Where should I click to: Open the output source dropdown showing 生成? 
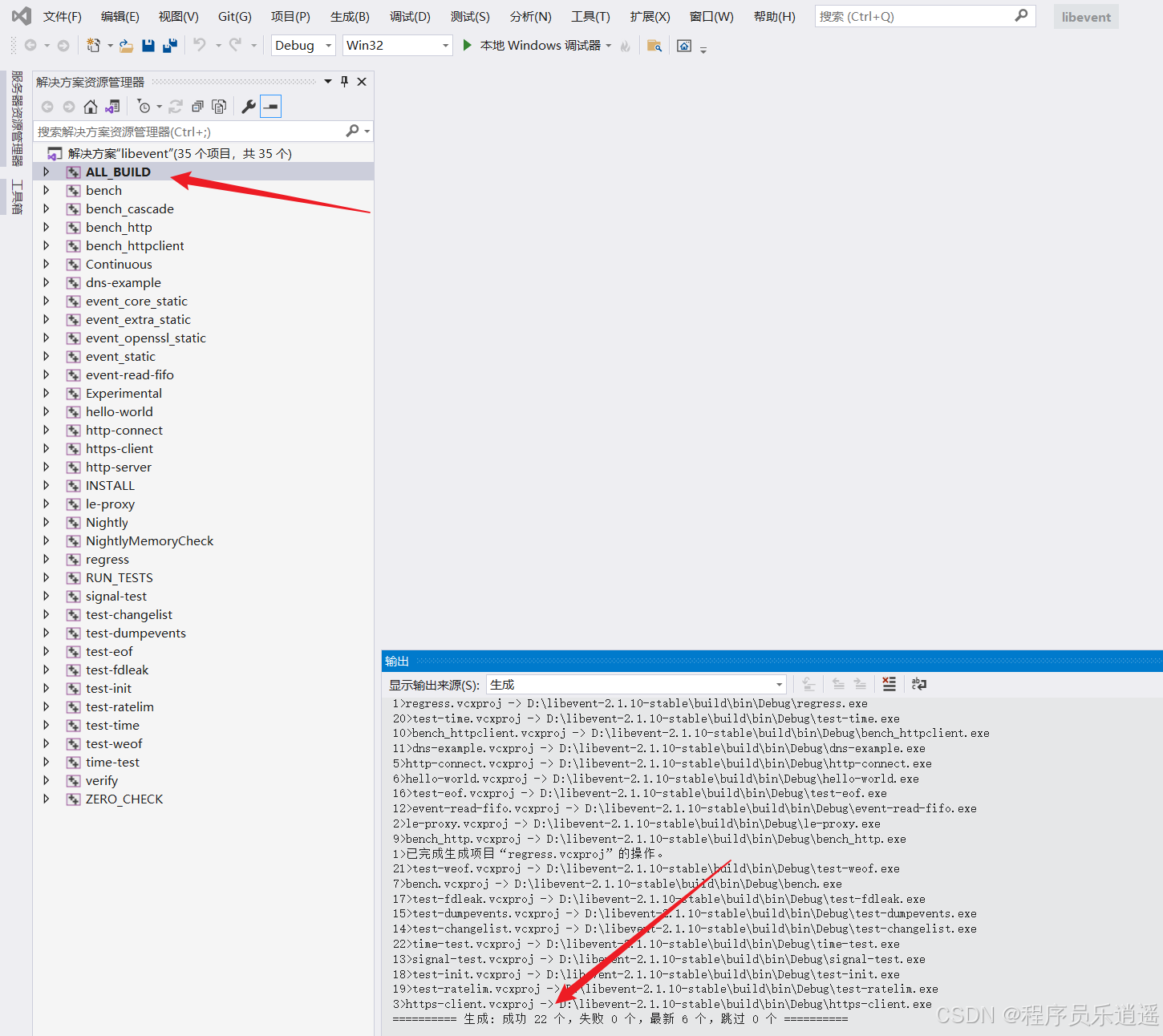(636, 685)
